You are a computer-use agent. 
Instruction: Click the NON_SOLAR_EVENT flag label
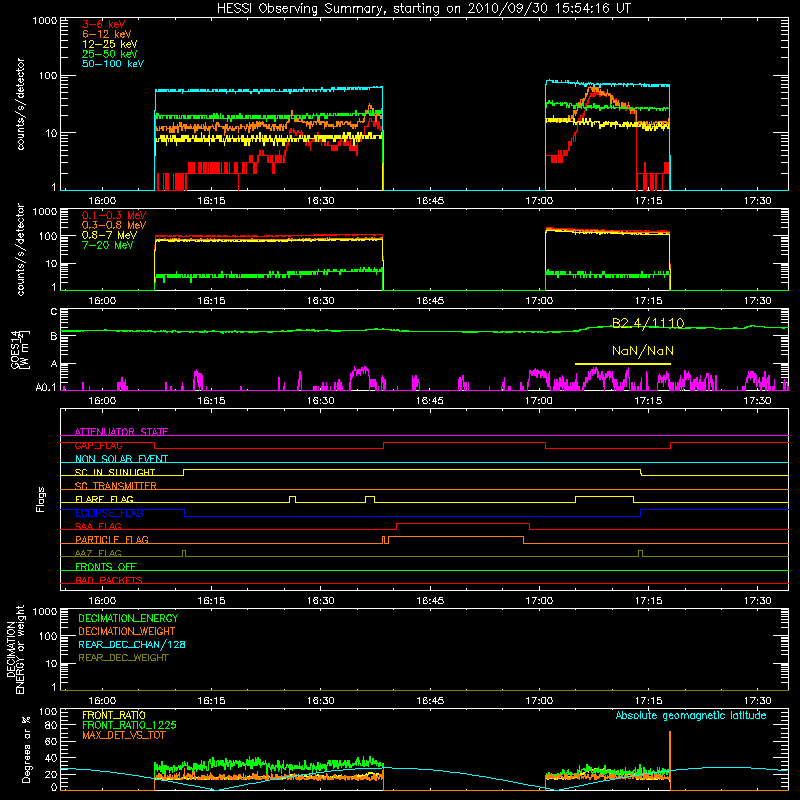(121, 459)
